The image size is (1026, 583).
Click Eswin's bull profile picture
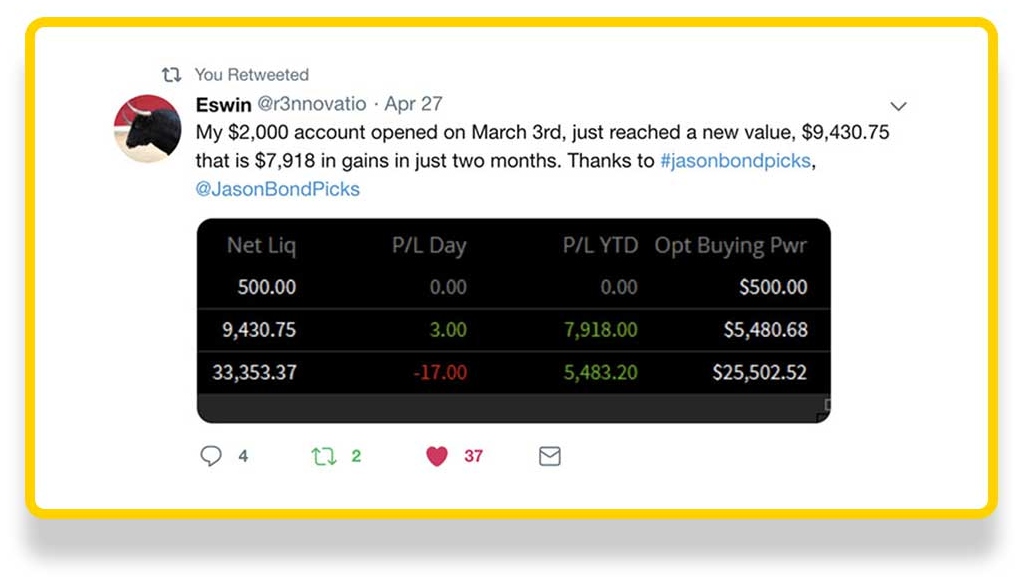[x=147, y=128]
